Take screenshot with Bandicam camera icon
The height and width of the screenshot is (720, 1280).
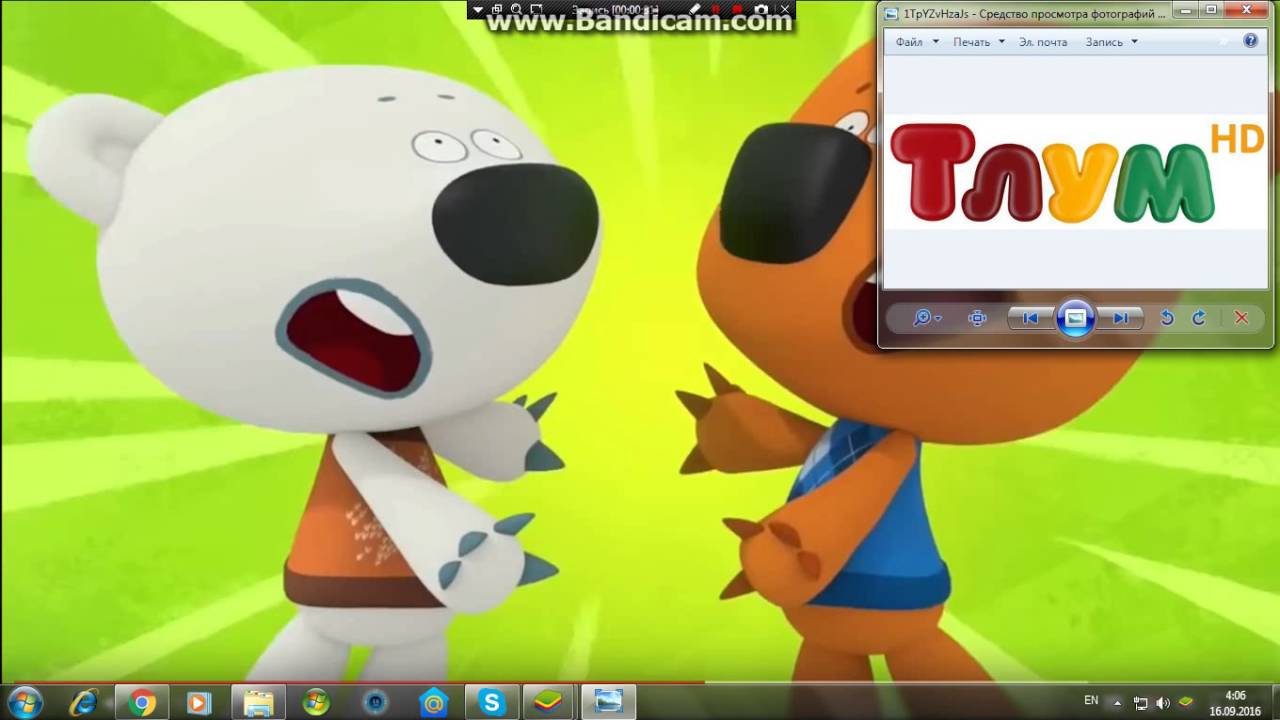click(x=762, y=10)
